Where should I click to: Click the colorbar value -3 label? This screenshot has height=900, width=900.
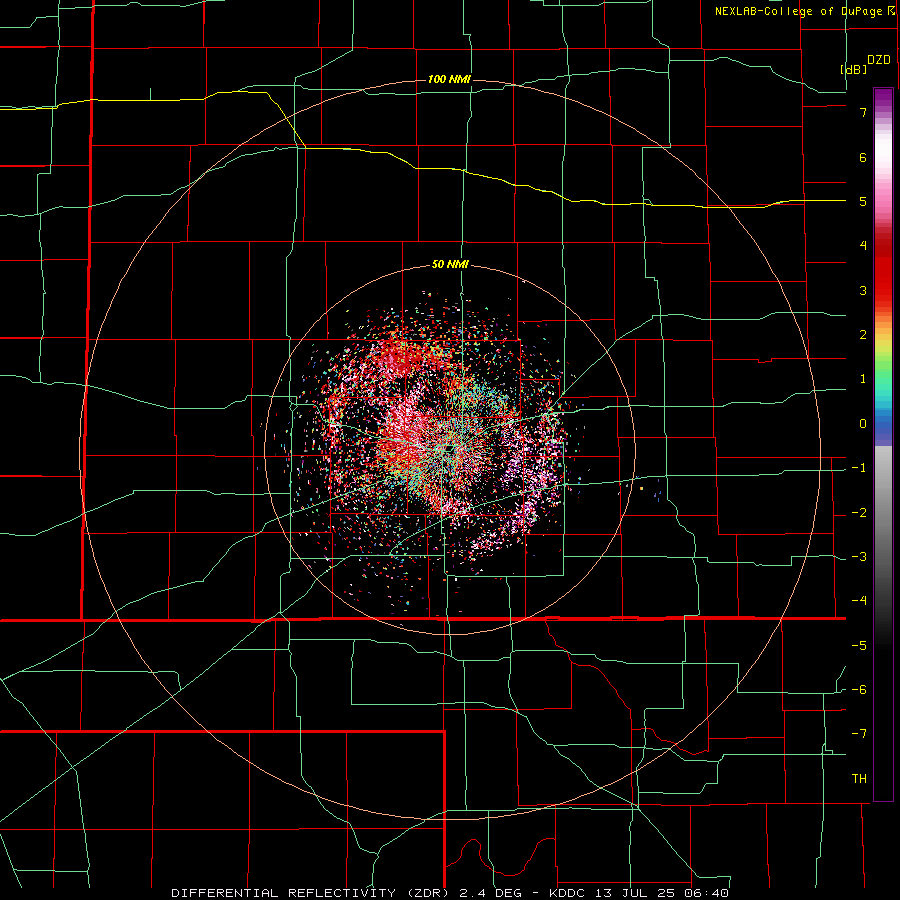point(859,557)
